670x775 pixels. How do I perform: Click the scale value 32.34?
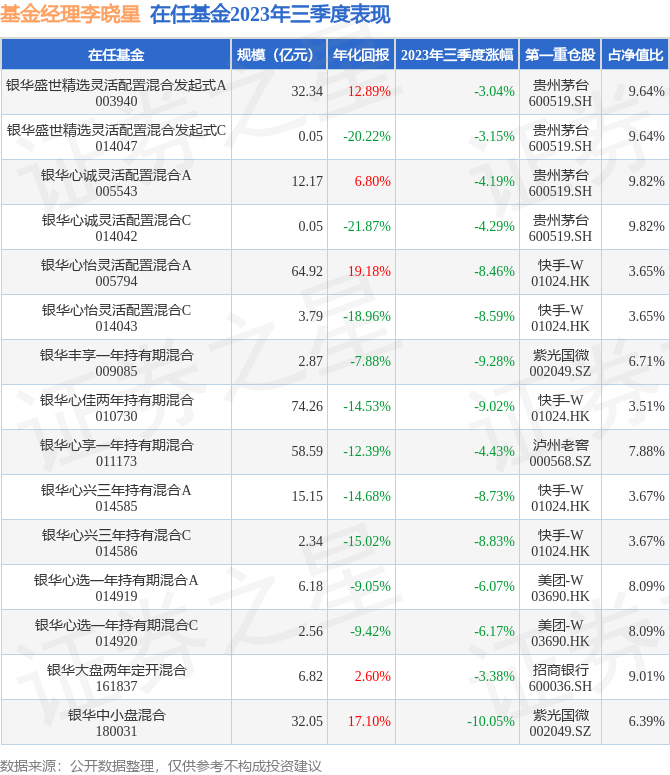point(307,91)
